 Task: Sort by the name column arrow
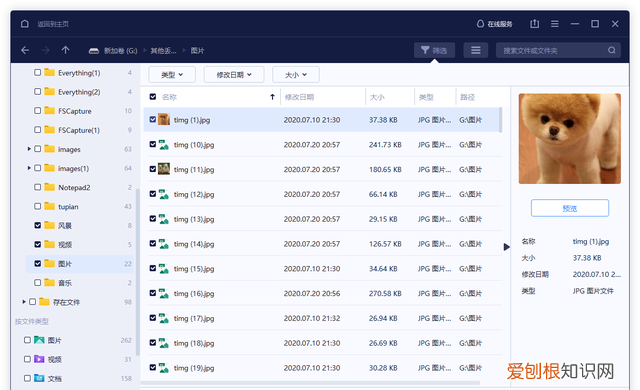pyautogui.click(x=272, y=97)
